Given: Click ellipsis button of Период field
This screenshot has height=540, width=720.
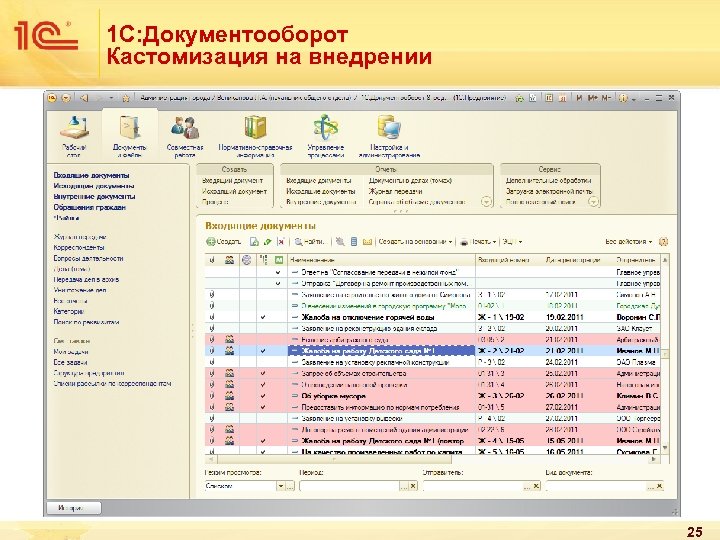Looking at the screenshot, I should tap(404, 486).
